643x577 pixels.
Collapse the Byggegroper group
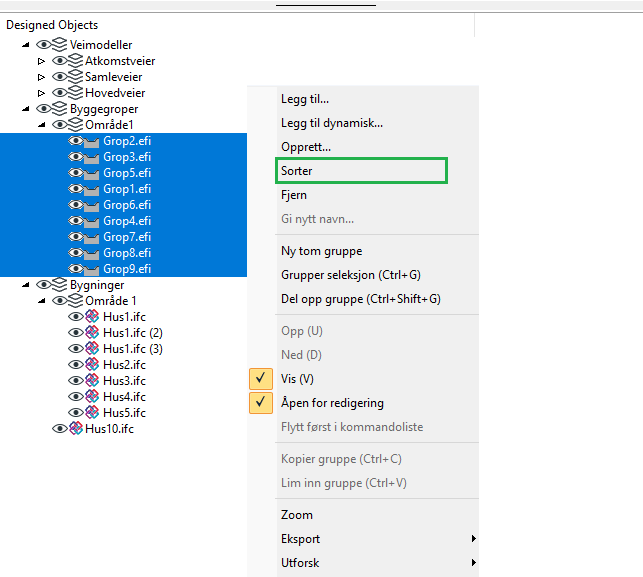point(25,109)
